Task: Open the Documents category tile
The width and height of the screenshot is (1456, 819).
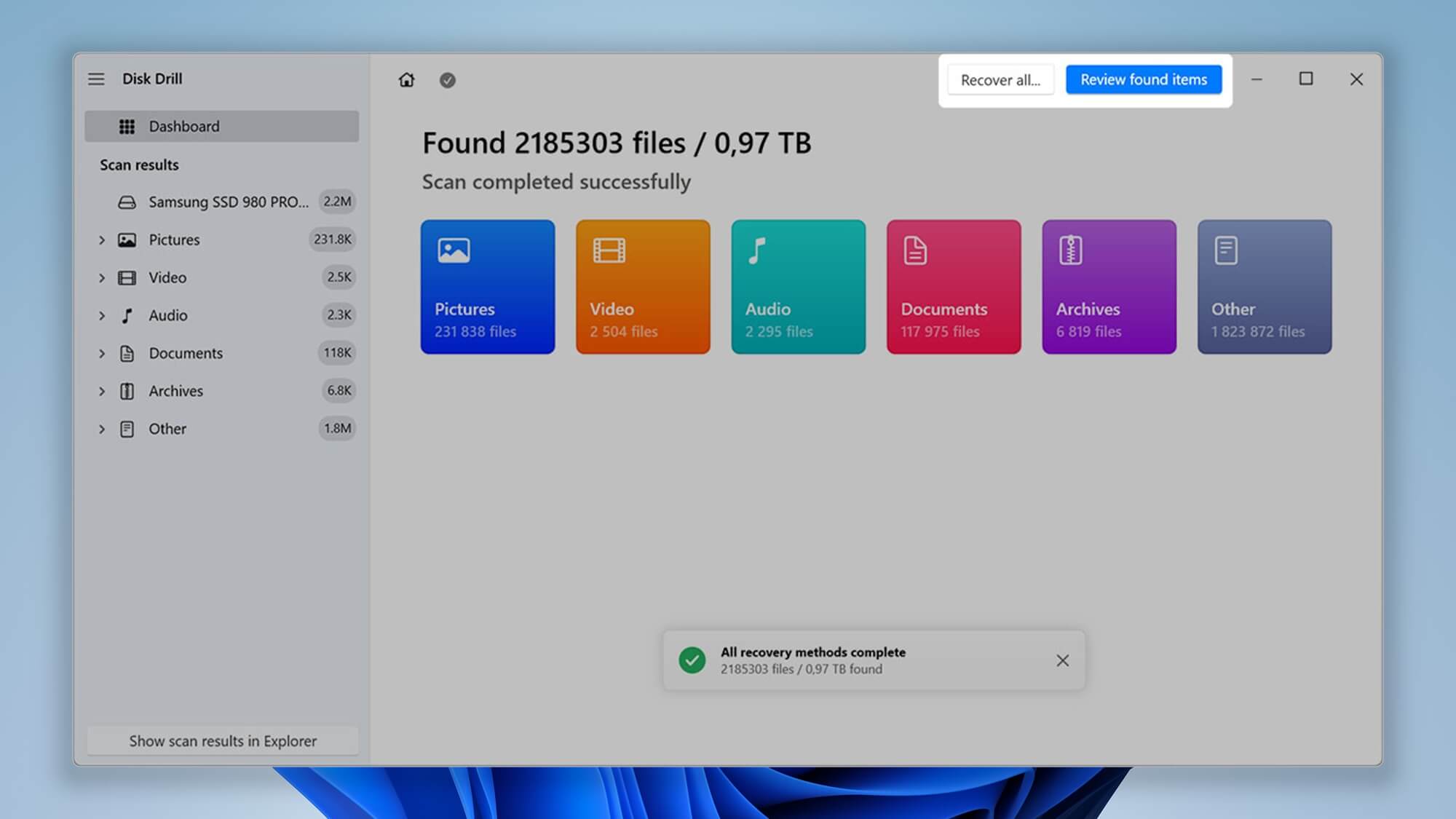Action: coord(954,287)
